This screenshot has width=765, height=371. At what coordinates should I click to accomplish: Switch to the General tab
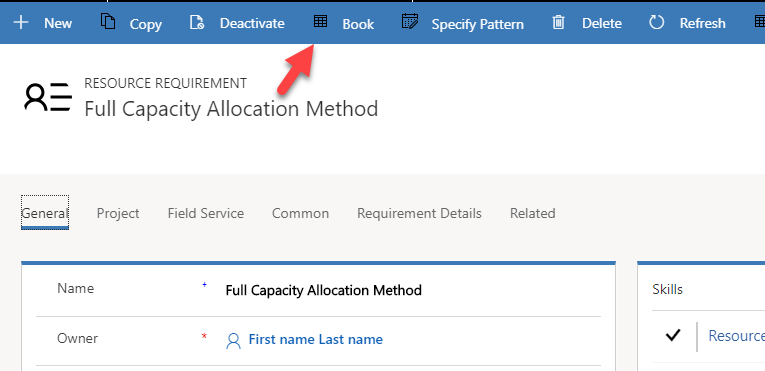[x=45, y=213]
